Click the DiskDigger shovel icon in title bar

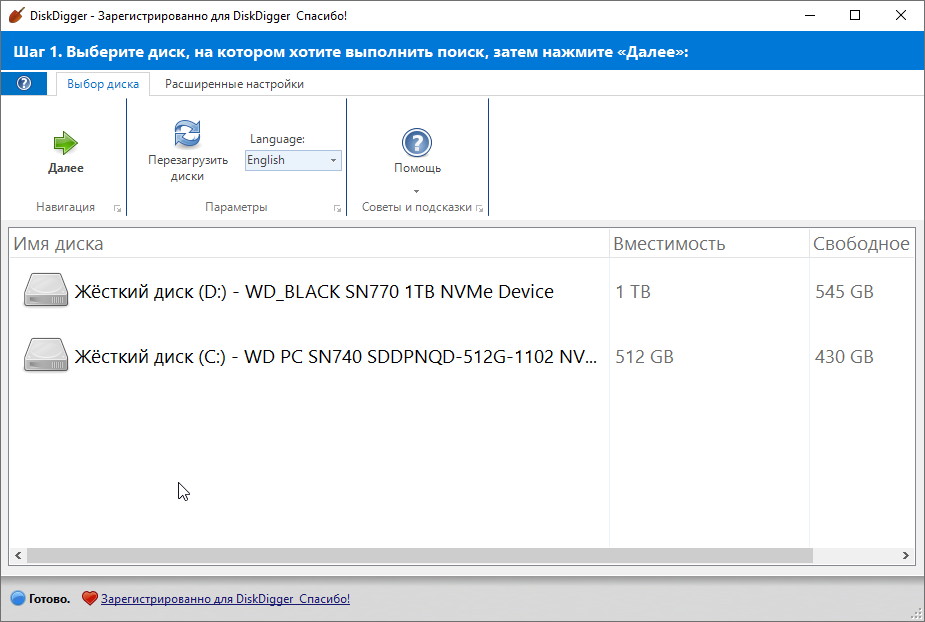click(16, 15)
